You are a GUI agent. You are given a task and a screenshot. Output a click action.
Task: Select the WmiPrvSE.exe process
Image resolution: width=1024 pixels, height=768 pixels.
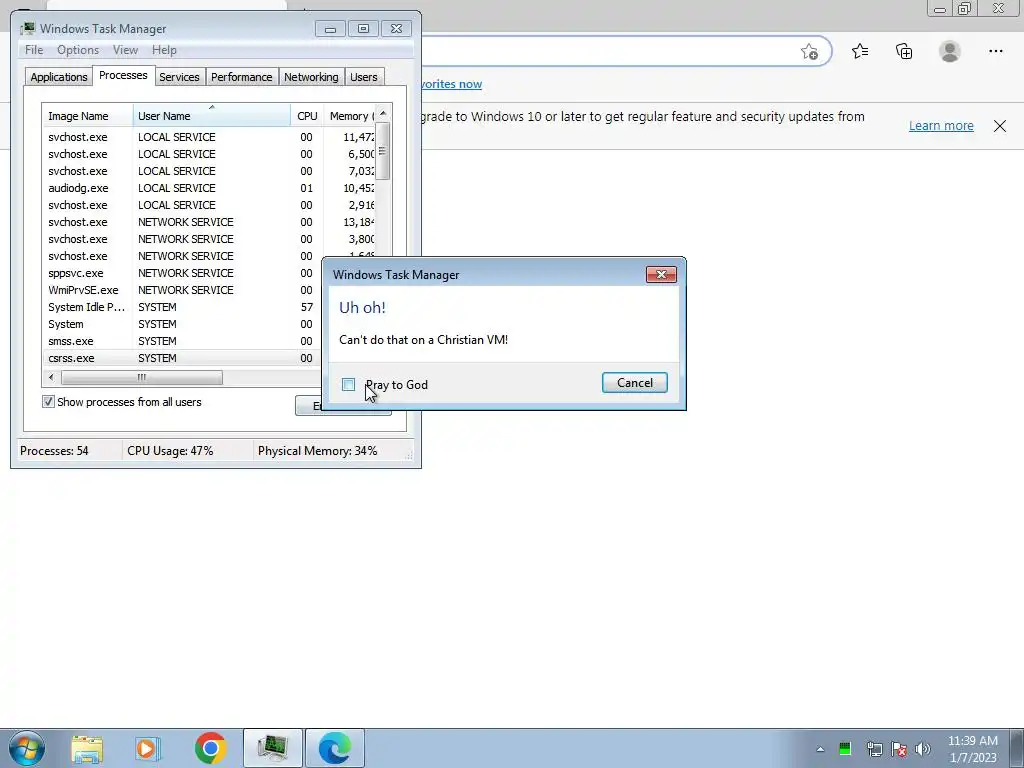(x=182, y=290)
